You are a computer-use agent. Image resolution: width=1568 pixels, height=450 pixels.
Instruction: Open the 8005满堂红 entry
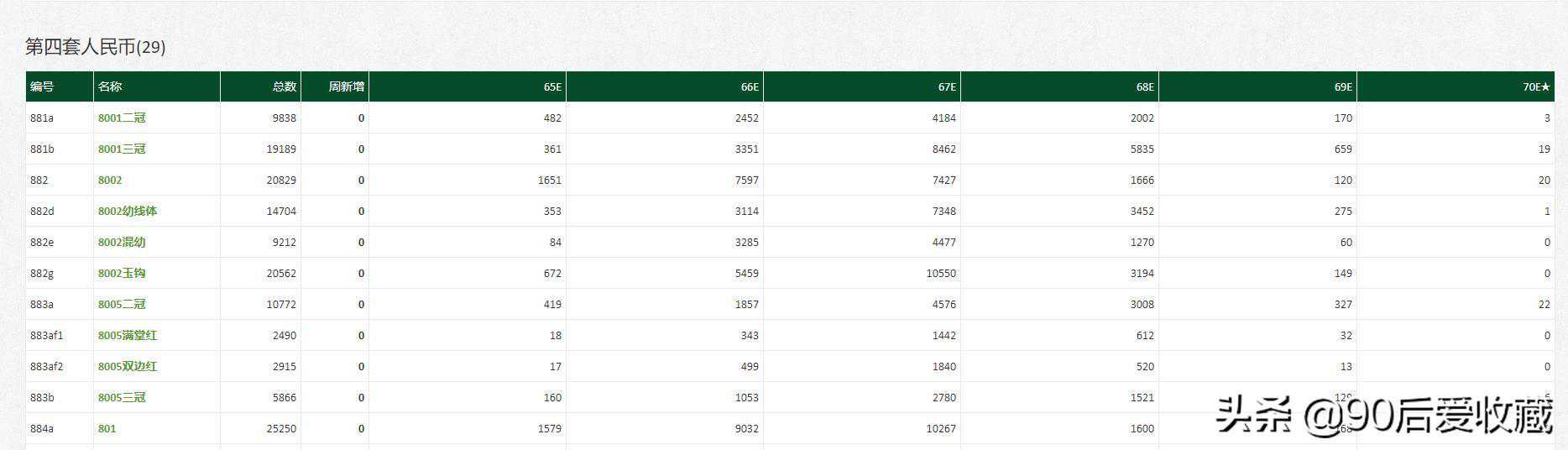pyautogui.click(x=128, y=336)
